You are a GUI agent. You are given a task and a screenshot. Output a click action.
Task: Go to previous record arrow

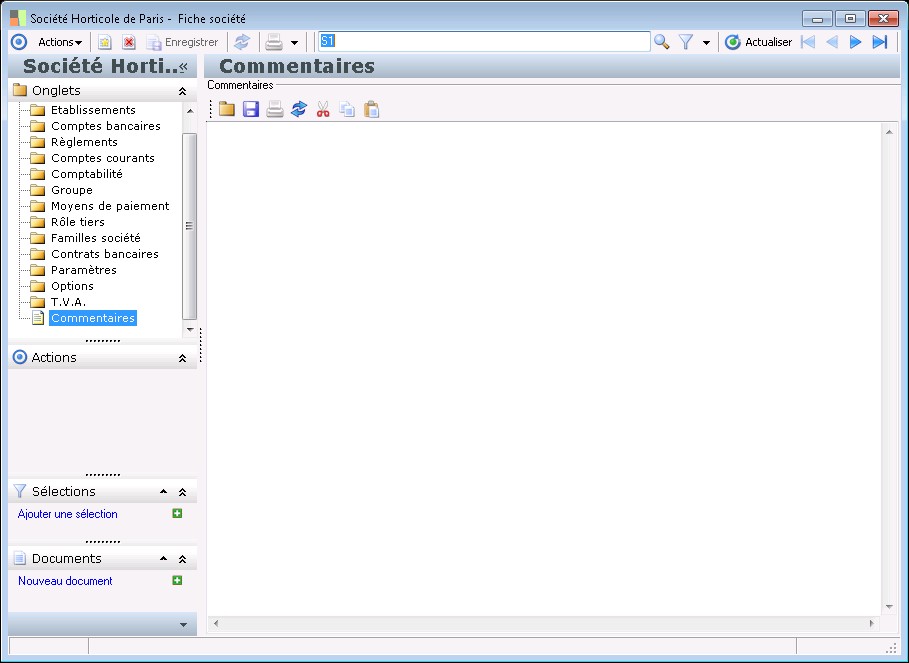click(832, 42)
